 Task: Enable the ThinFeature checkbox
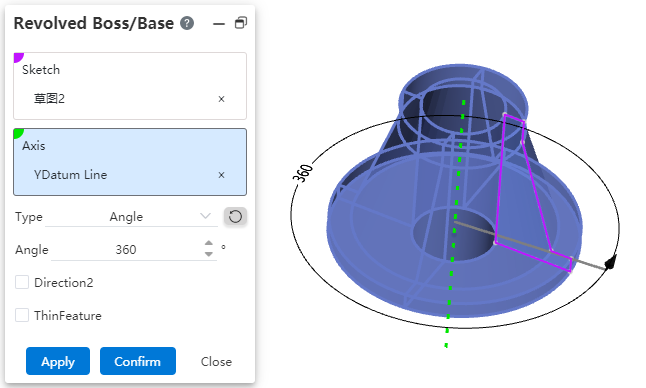[x=22, y=316]
